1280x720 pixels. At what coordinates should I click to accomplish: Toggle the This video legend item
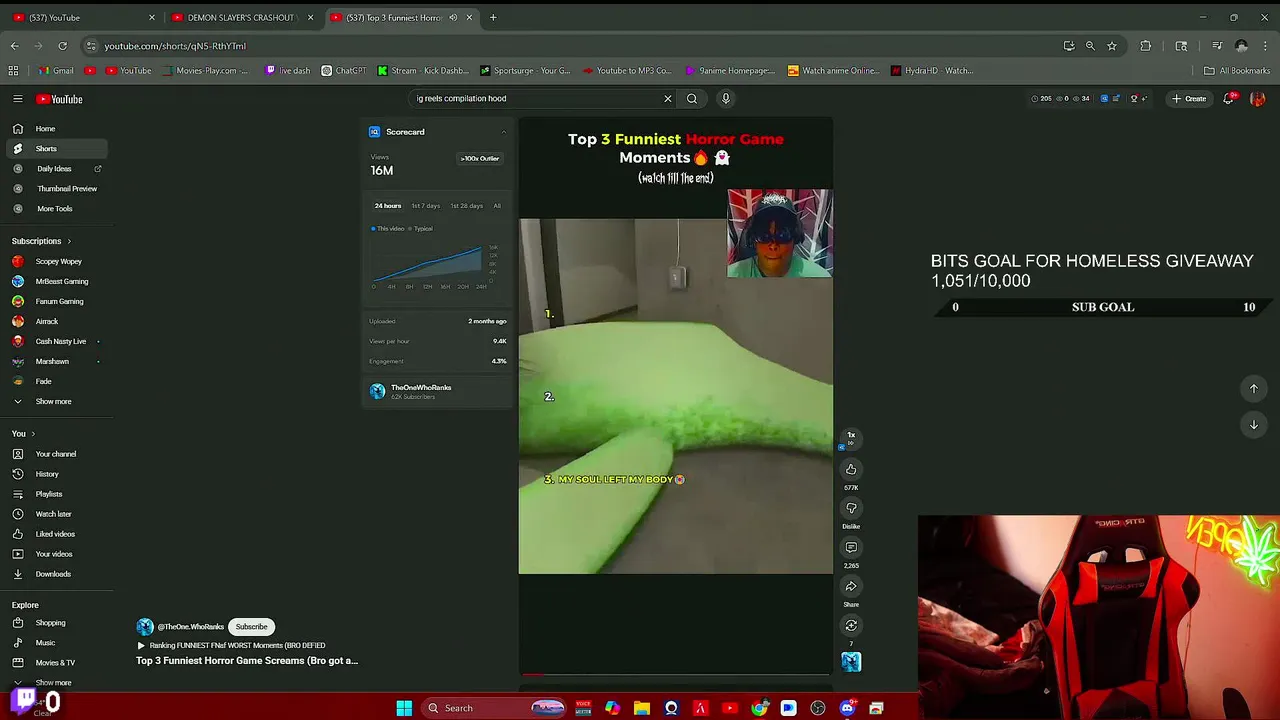point(387,228)
